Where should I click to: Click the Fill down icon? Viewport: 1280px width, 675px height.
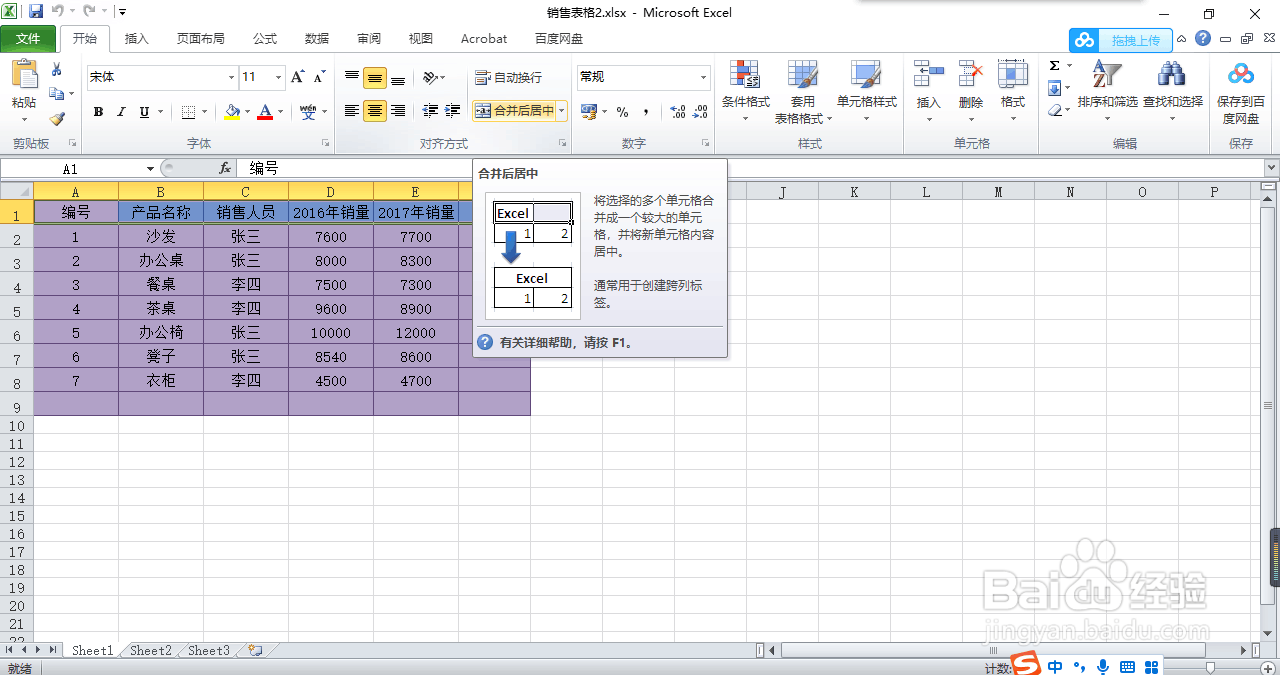pyautogui.click(x=1054, y=89)
